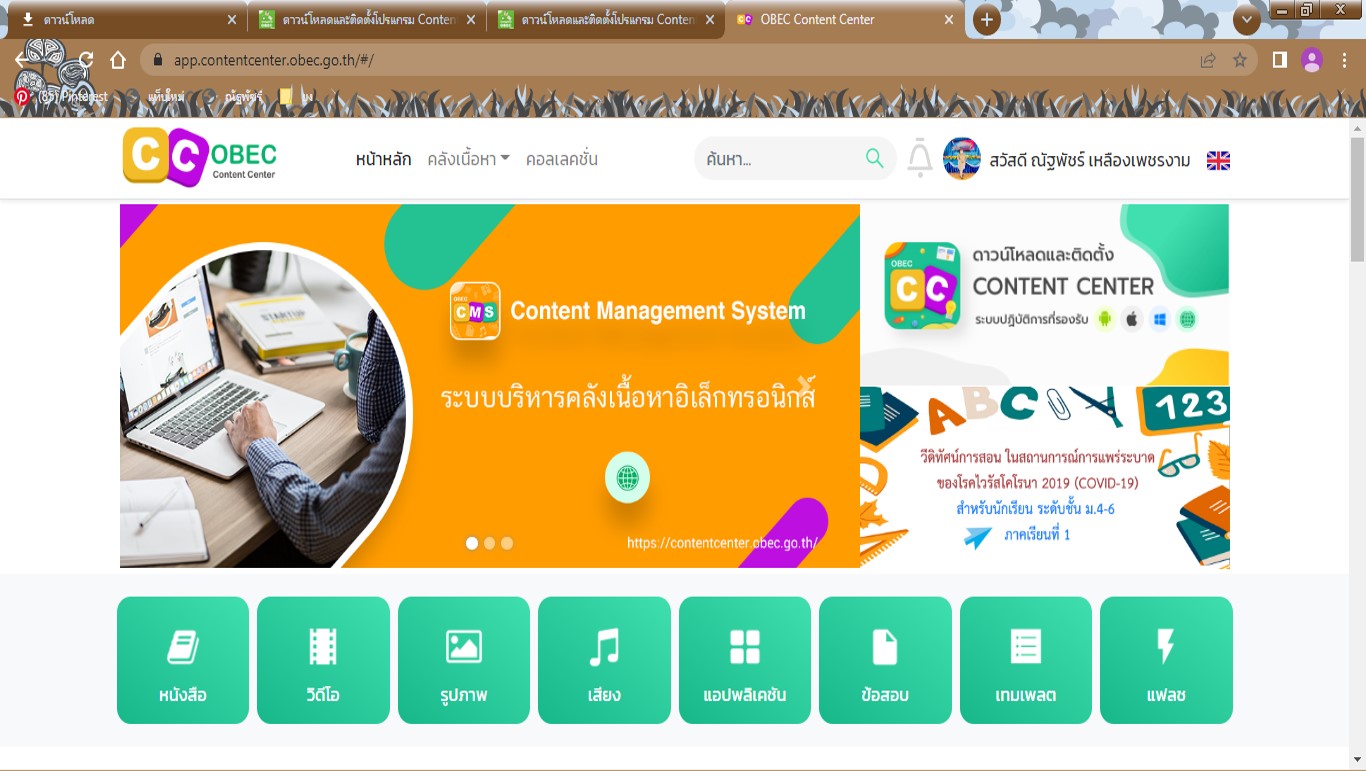Expand the คลังเนื้อหา dropdown menu
This screenshot has width=1366, height=771.
click(468, 159)
